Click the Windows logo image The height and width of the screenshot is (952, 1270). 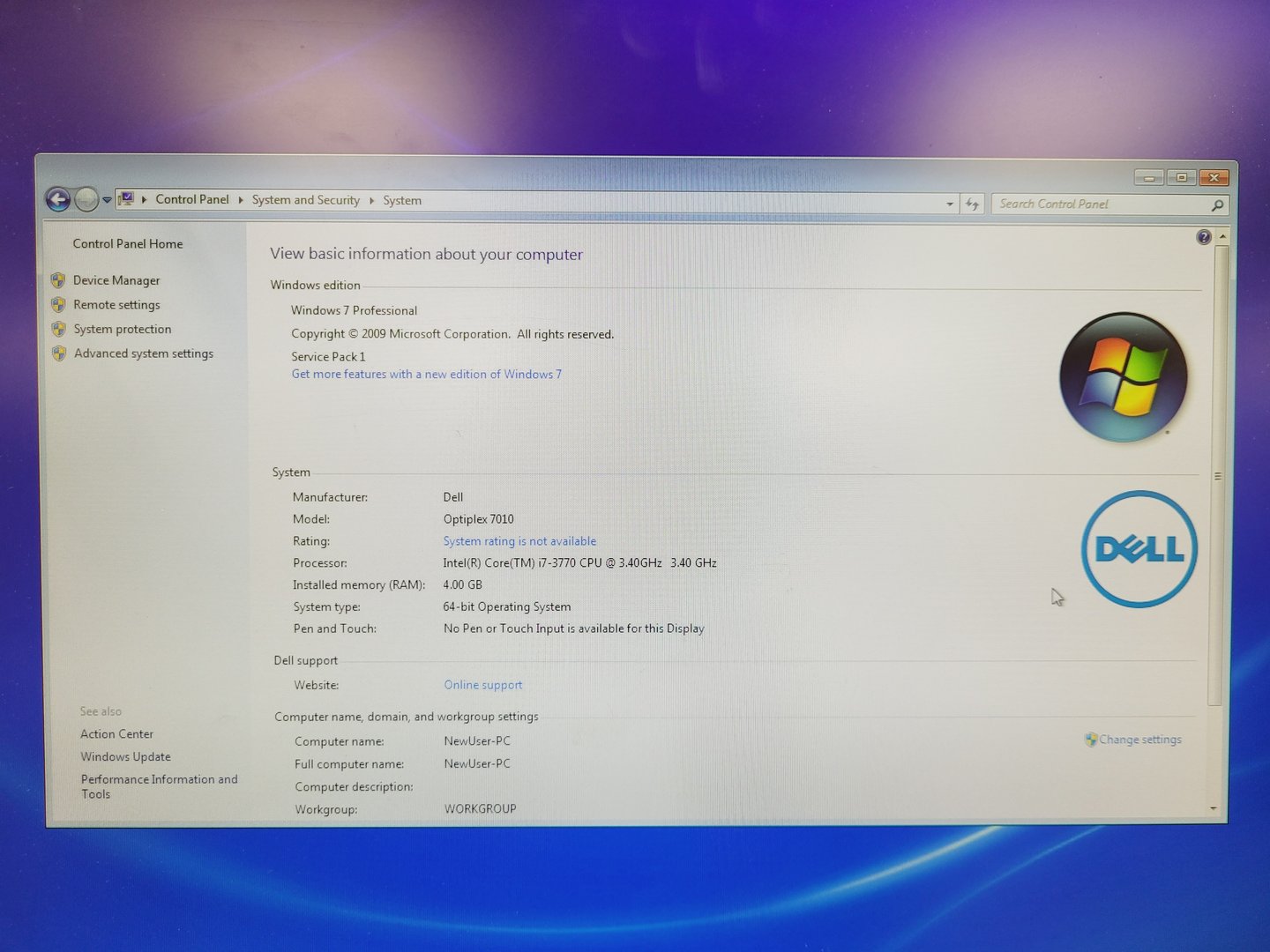1123,376
